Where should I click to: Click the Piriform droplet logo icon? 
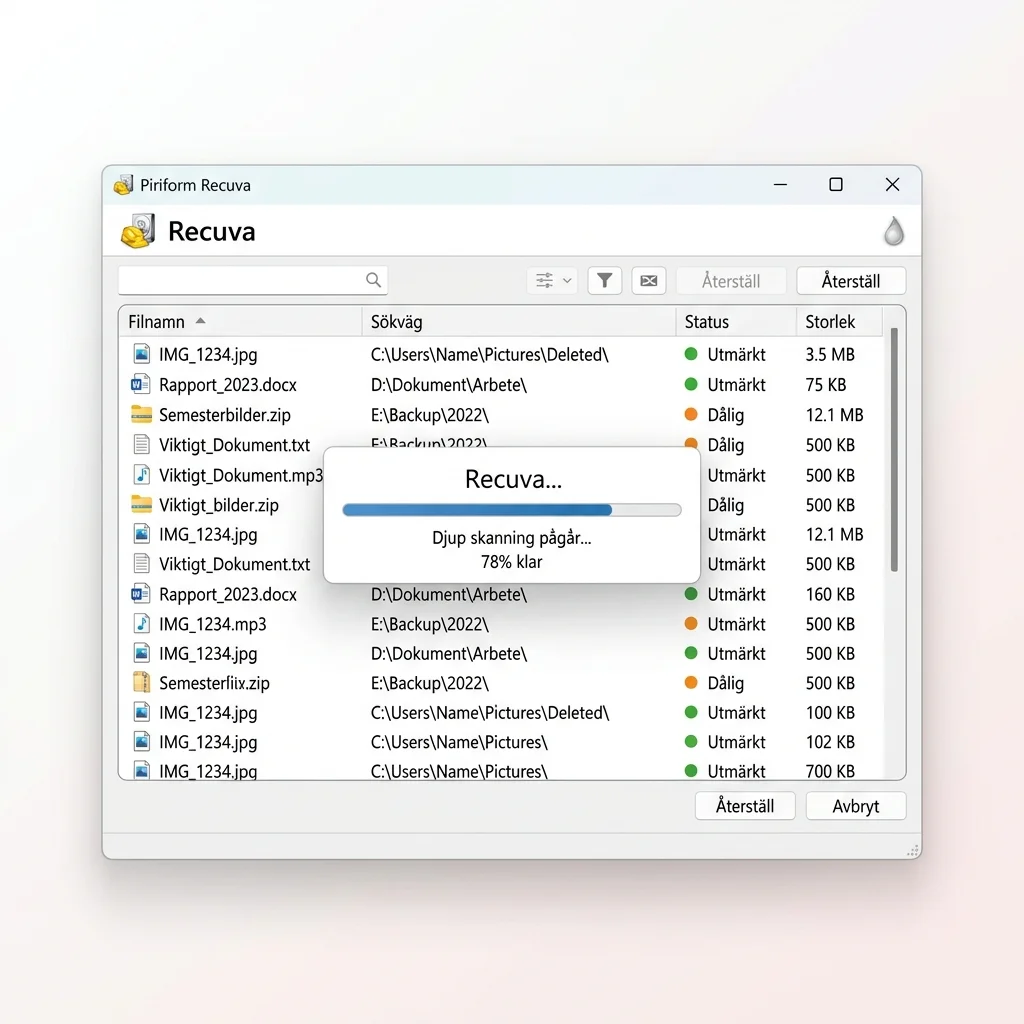pyautogui.click(x=893, y=231)
